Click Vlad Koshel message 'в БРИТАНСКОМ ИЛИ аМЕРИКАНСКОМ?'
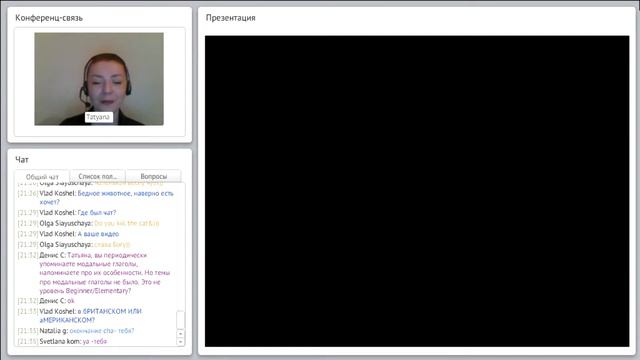This screenshot has height=360, width=640. (x=91, y=316)
